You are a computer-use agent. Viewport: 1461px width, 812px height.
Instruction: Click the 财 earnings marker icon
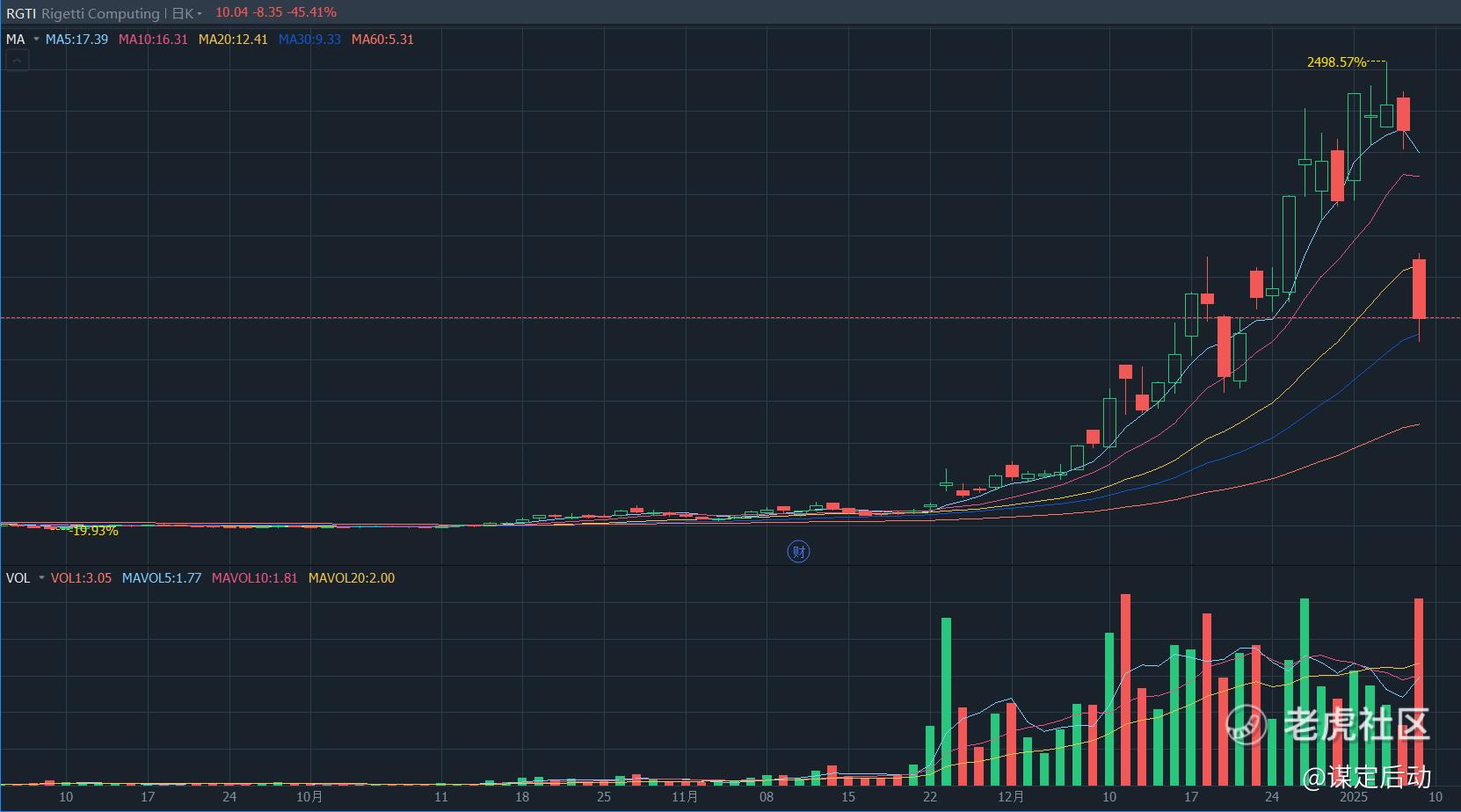(798, 552)
